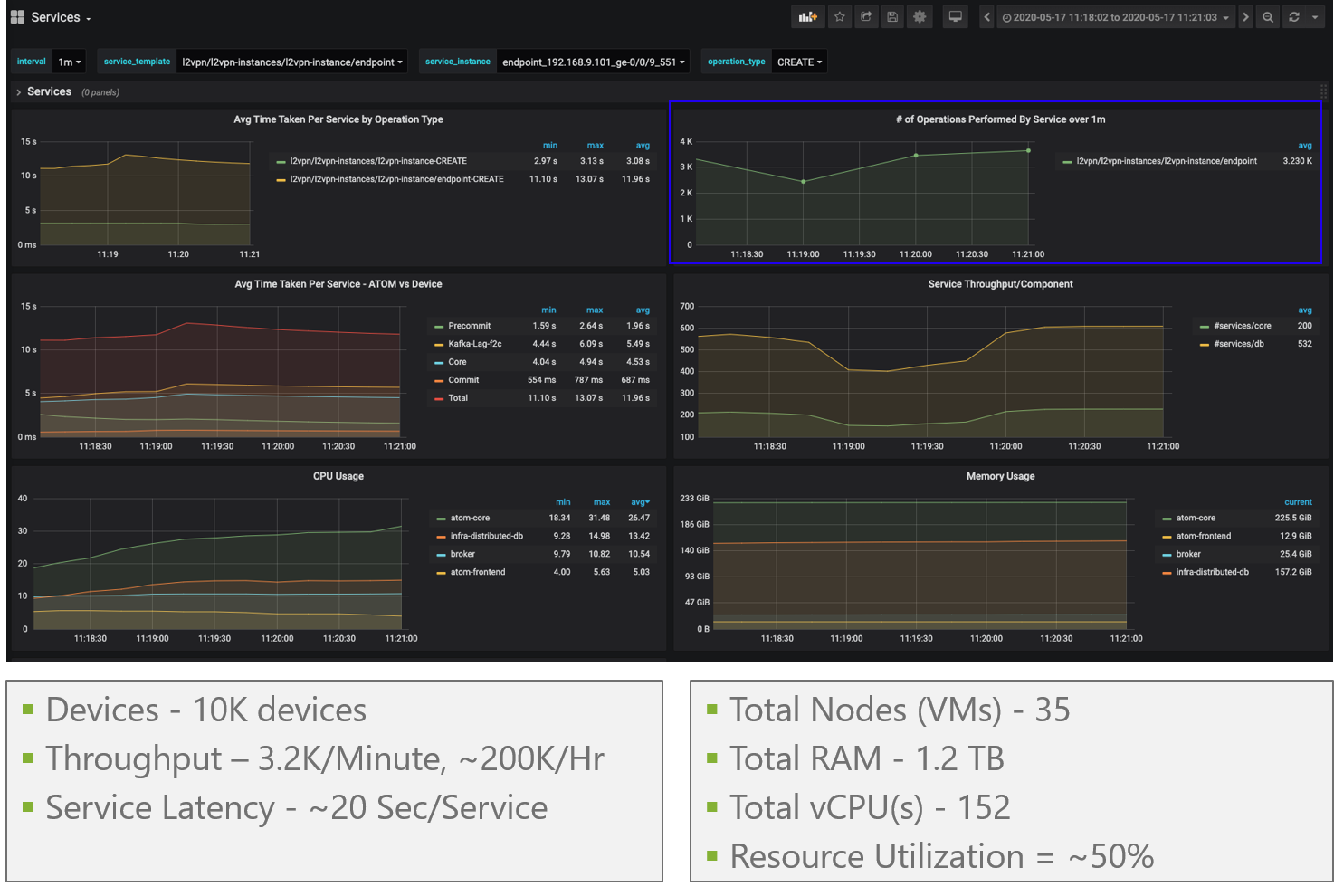
Task: Expand the Services row chevron
Action: click(x=18, y=92)
